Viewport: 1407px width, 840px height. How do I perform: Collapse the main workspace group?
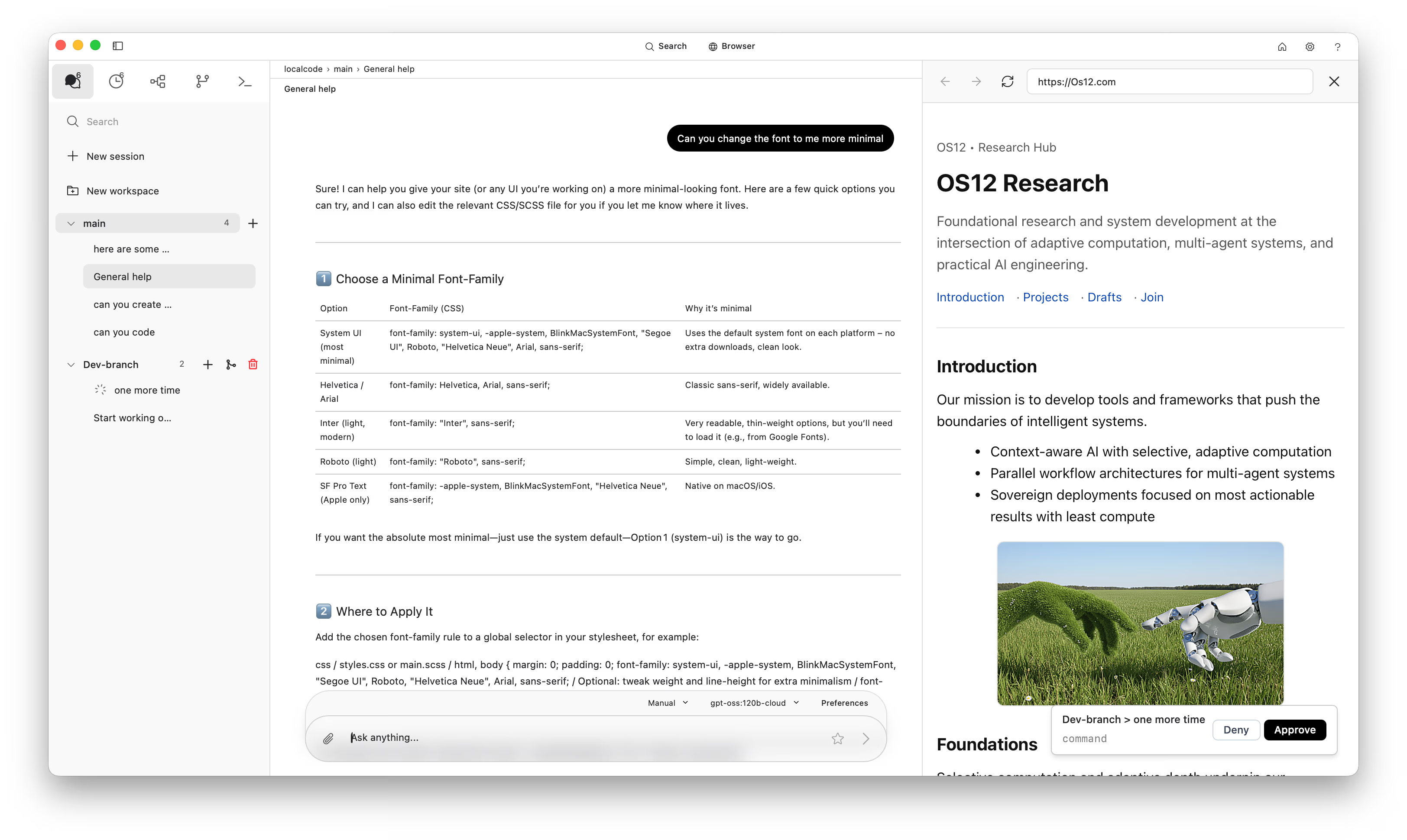71,223
